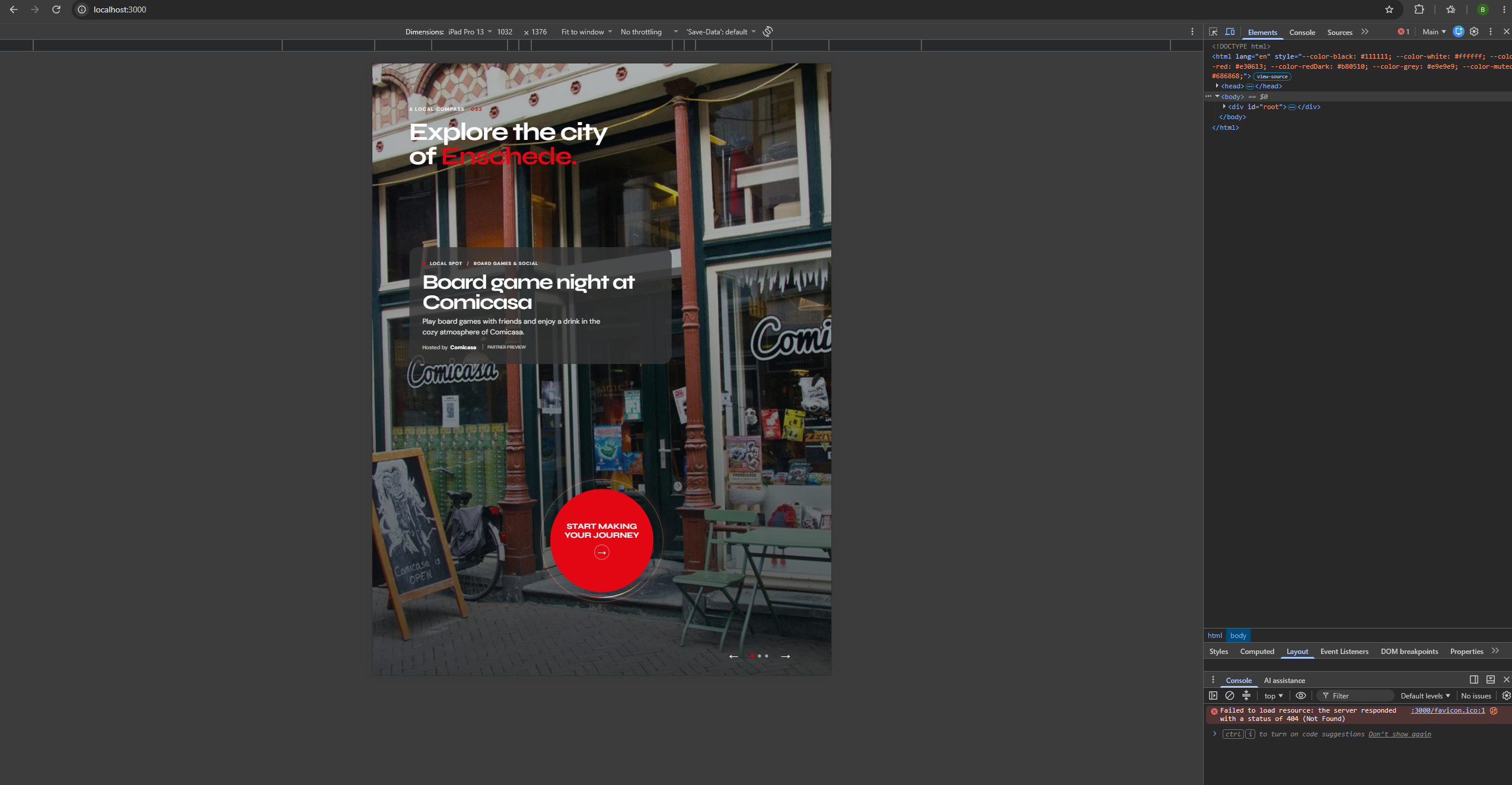Click the drawer expand icon
This screenshot has width=1512, height=785.
1491,679
